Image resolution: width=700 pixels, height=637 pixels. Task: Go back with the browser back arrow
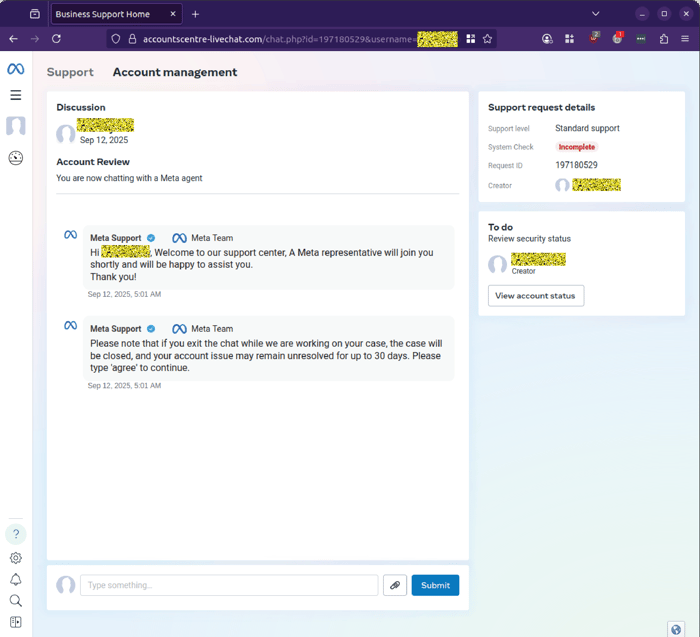(13, 39)
